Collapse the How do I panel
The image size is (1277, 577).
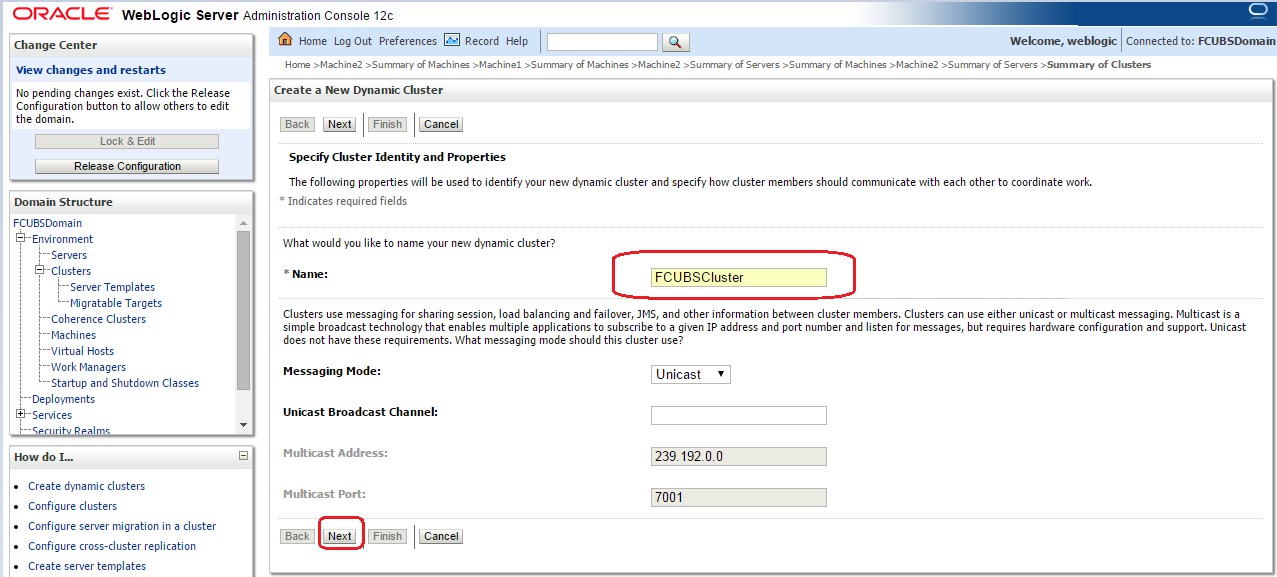(x=243, y=456)
